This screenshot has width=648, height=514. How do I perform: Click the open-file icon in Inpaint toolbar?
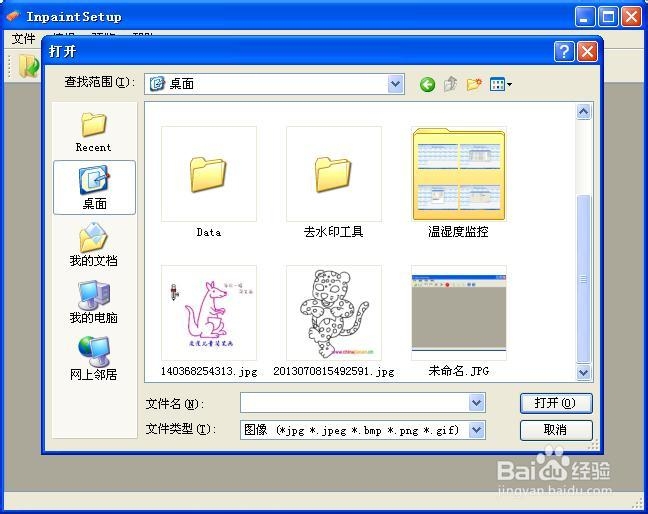28,66
